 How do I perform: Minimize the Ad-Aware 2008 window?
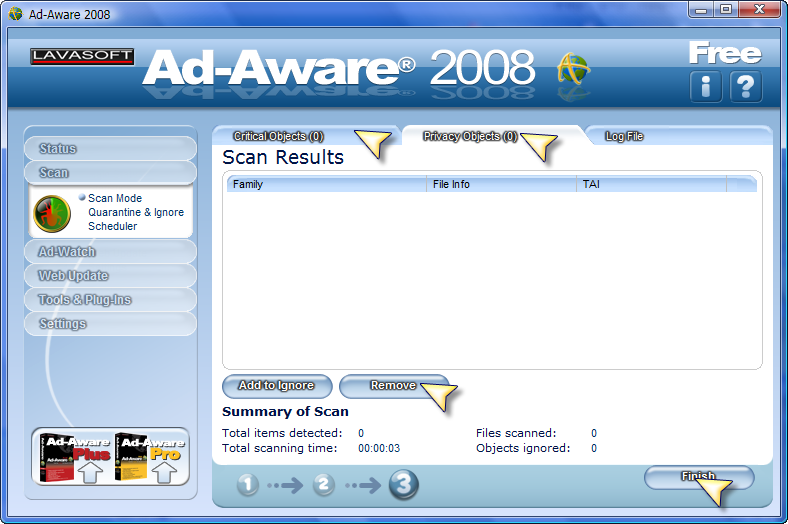pos(702,9)
